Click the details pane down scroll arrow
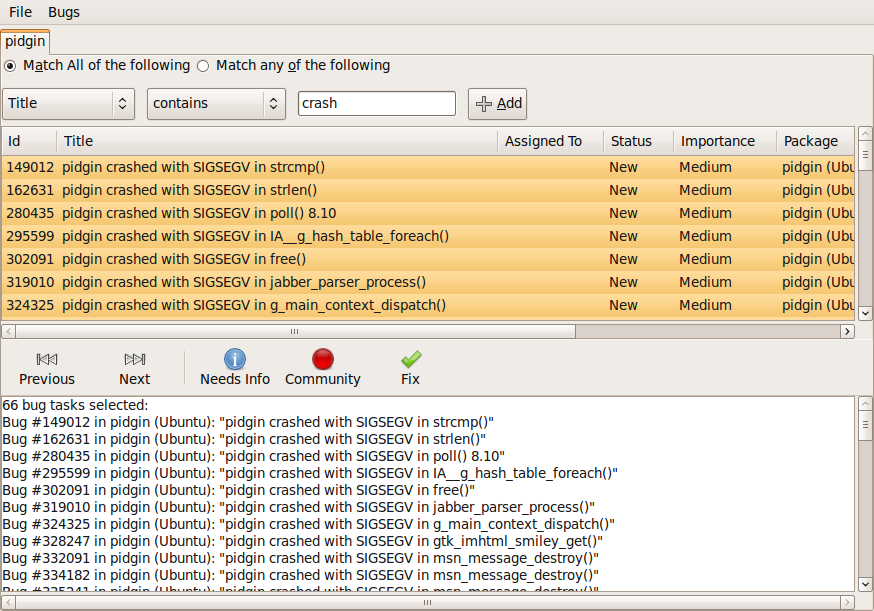Screen dimensions: 874x611 pos(865,584)
